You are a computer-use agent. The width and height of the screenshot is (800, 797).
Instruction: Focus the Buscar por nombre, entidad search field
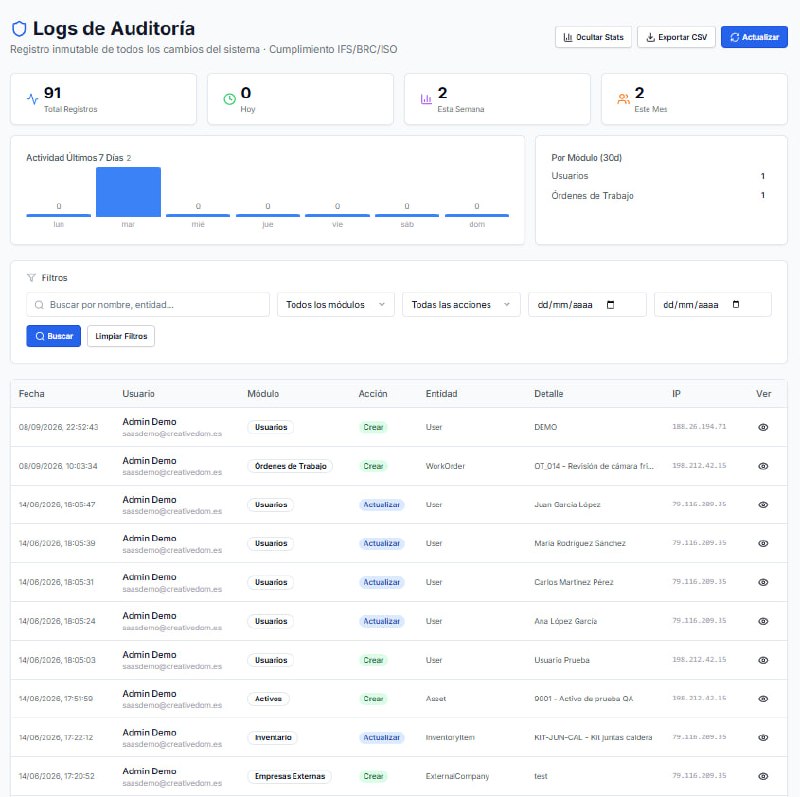click(x=148, y=305)
